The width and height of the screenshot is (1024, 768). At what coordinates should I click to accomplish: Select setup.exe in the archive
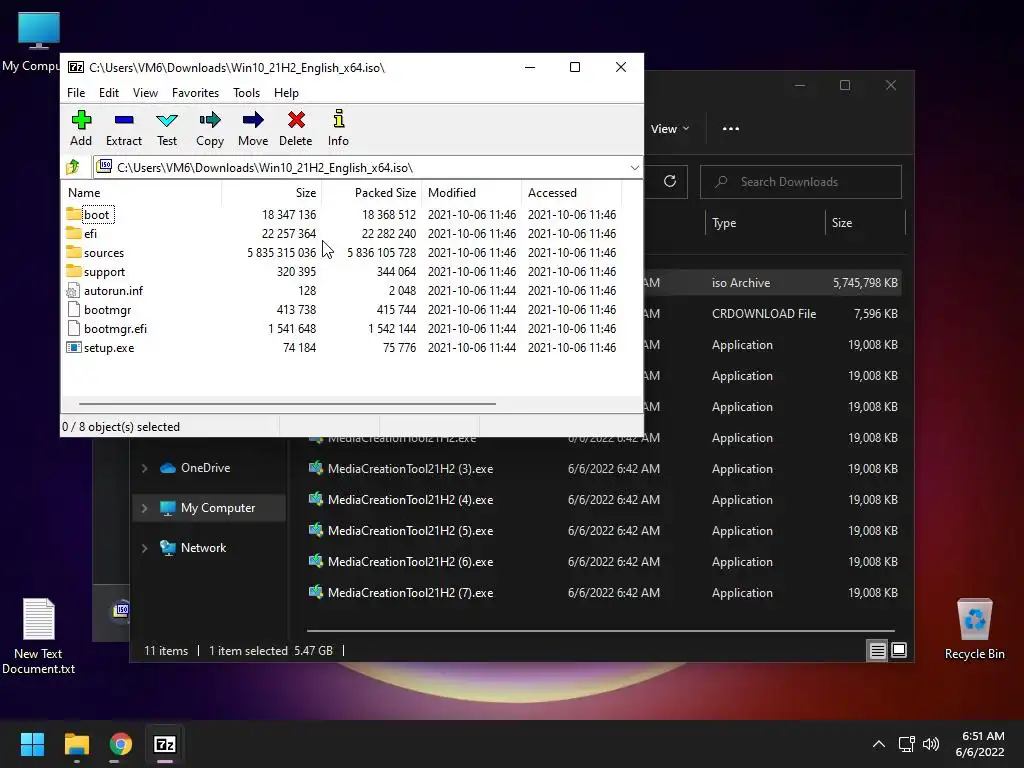pyautogui.click(x=101, y=347)
